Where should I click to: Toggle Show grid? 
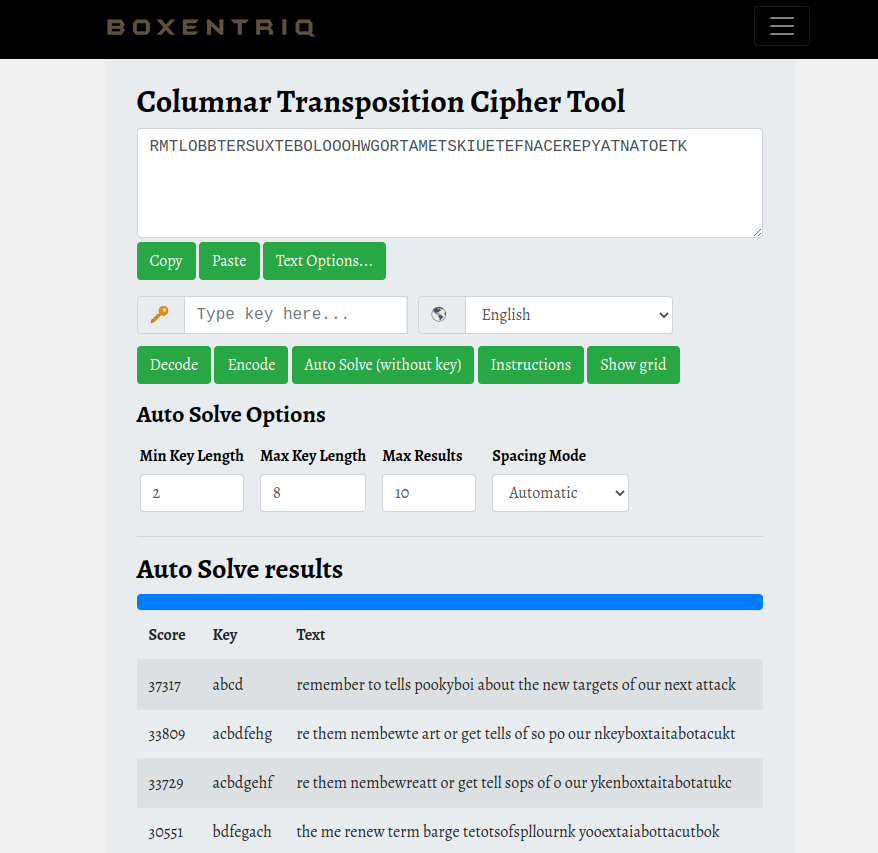coord(633,365)
